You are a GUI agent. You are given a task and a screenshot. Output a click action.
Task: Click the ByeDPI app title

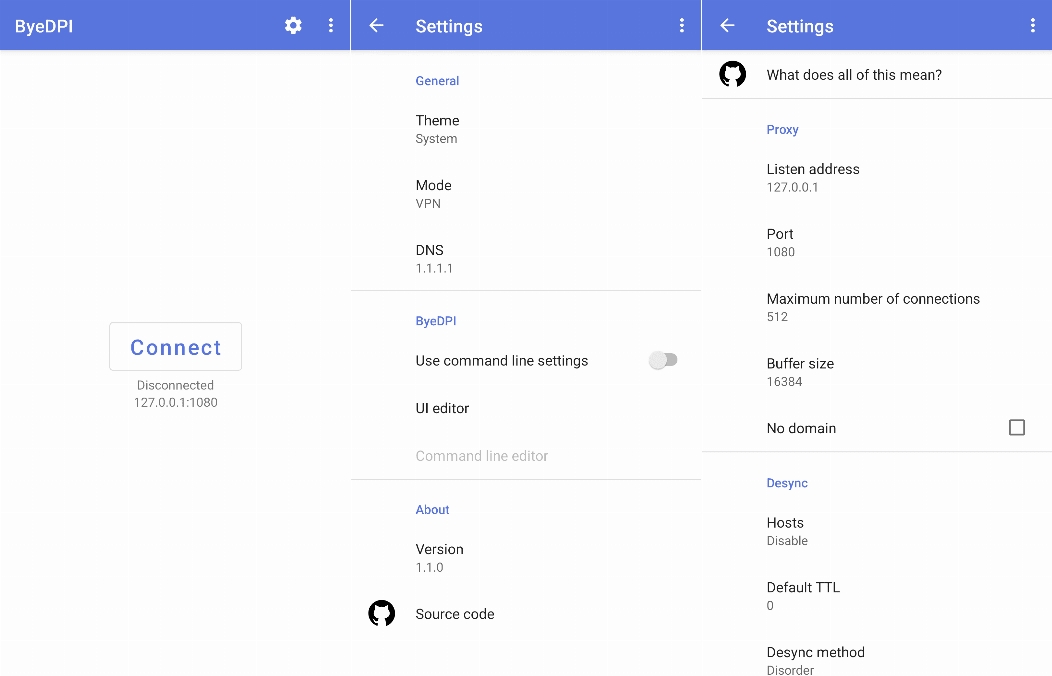(x=44, y=26)
